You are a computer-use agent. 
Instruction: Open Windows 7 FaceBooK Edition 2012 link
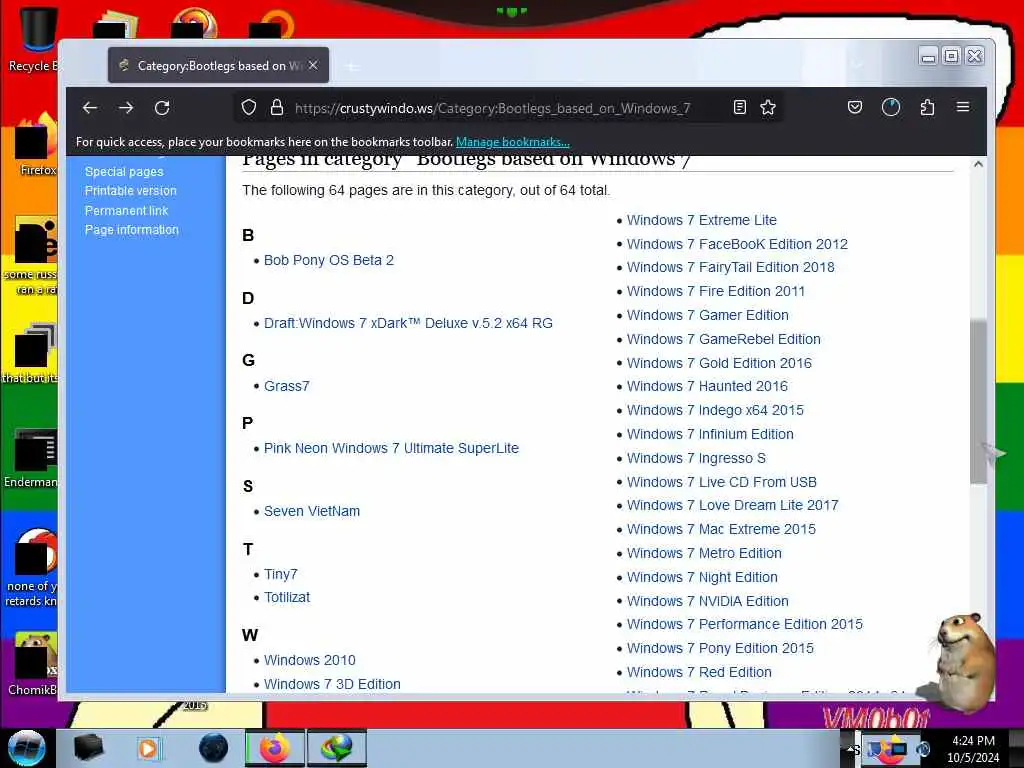737,244
